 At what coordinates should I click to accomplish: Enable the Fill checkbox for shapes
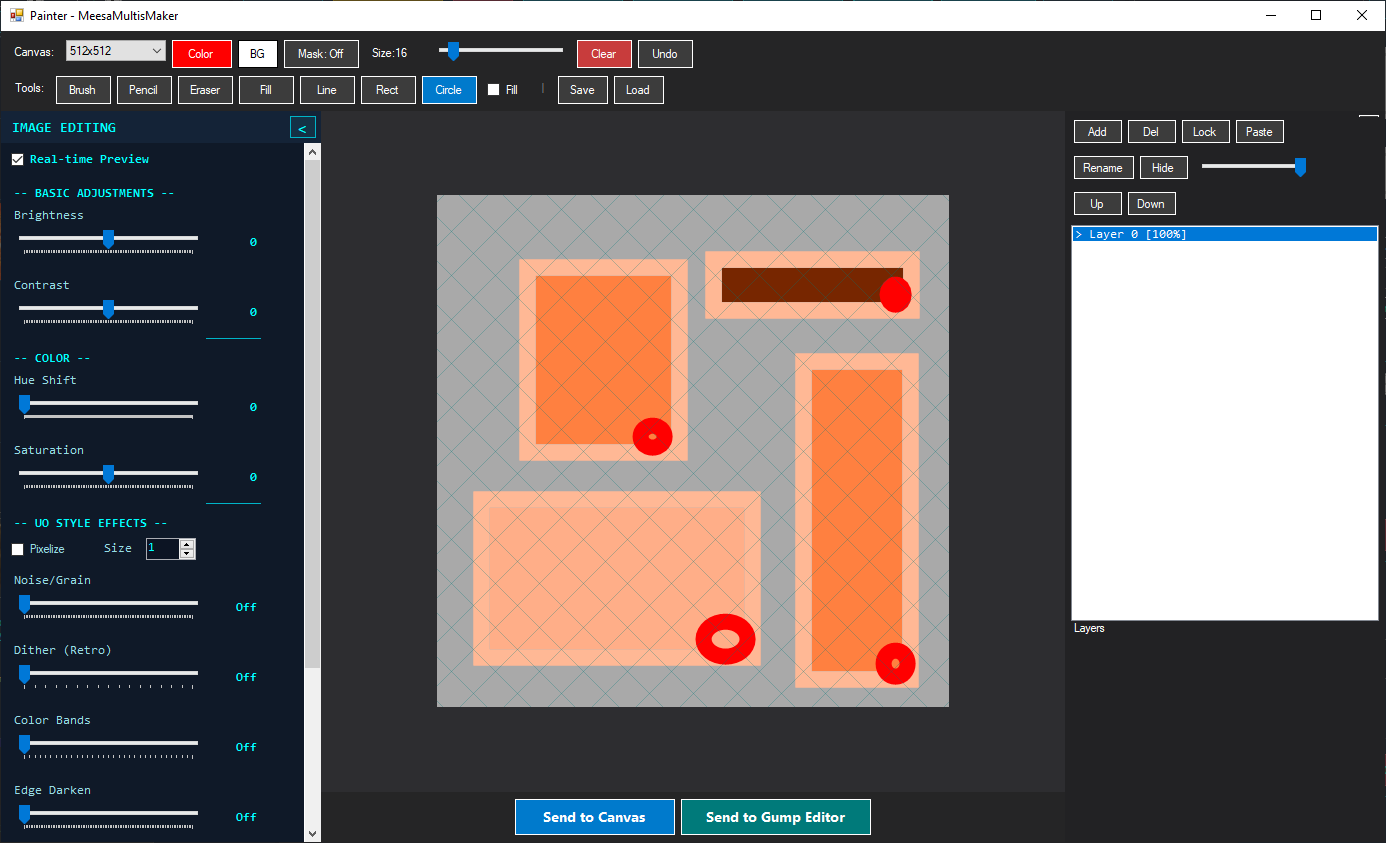coord(494,90)
